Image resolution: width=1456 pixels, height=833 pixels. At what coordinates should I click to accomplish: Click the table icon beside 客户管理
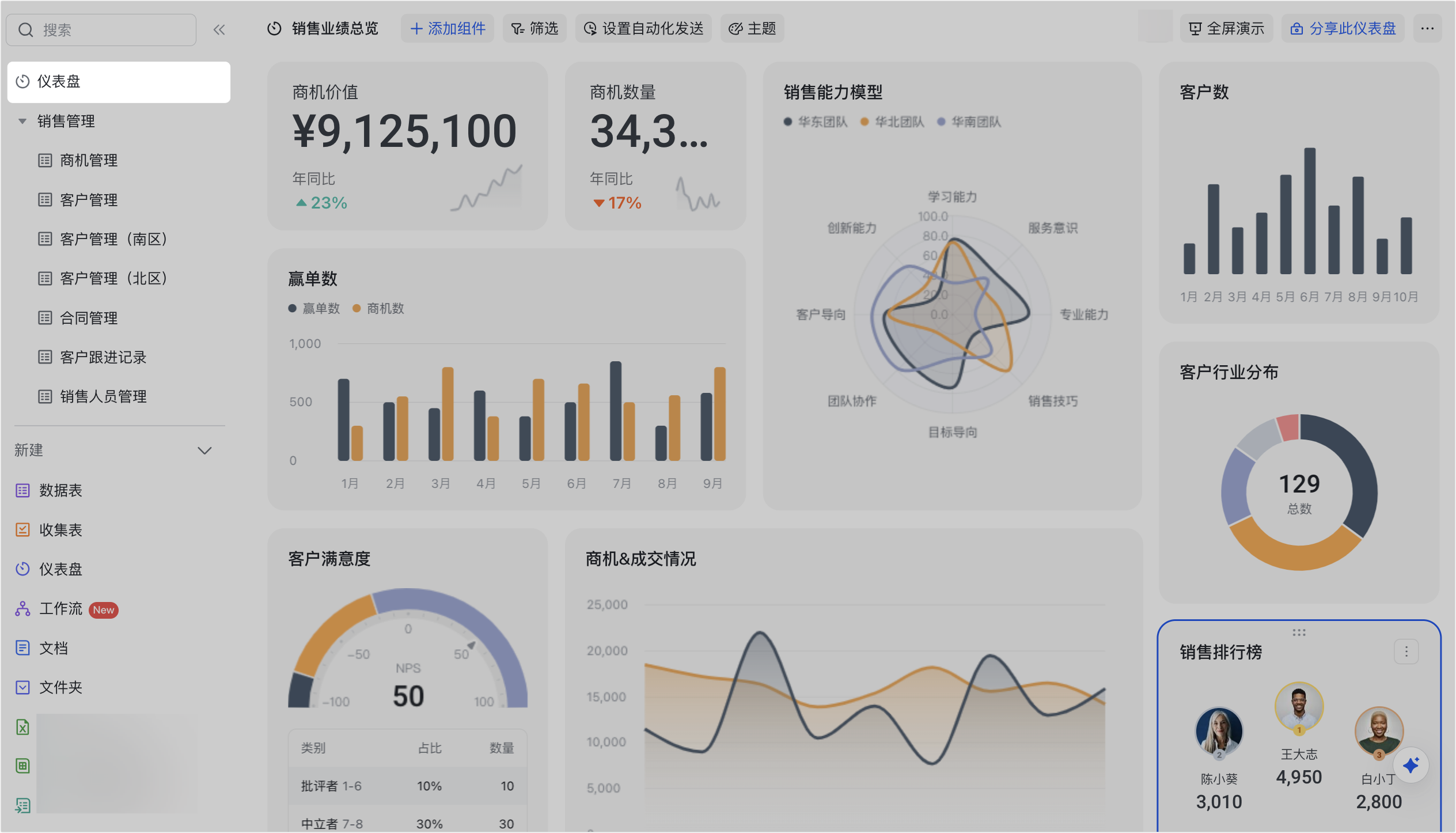click(45, 200)
